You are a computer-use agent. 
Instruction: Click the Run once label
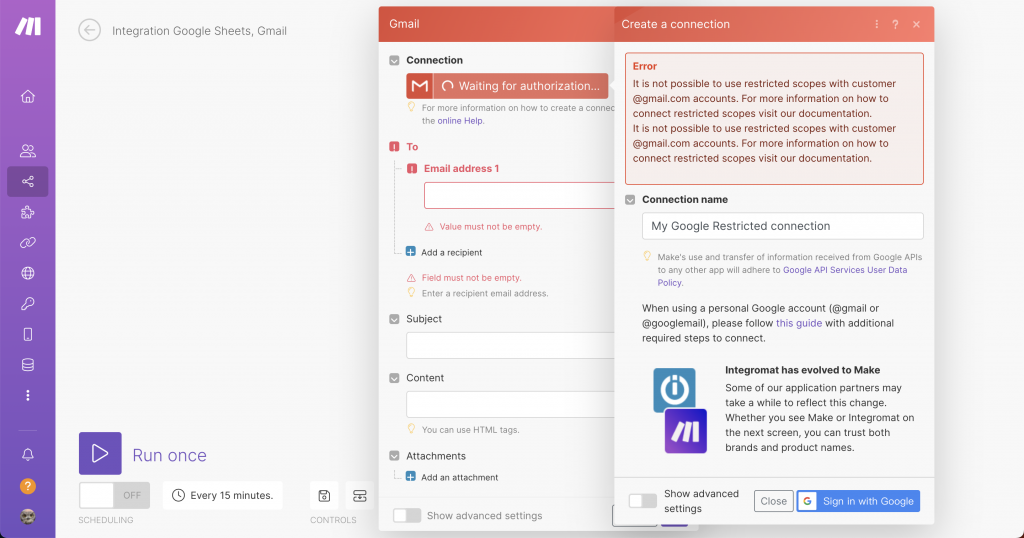coord(169,455)
